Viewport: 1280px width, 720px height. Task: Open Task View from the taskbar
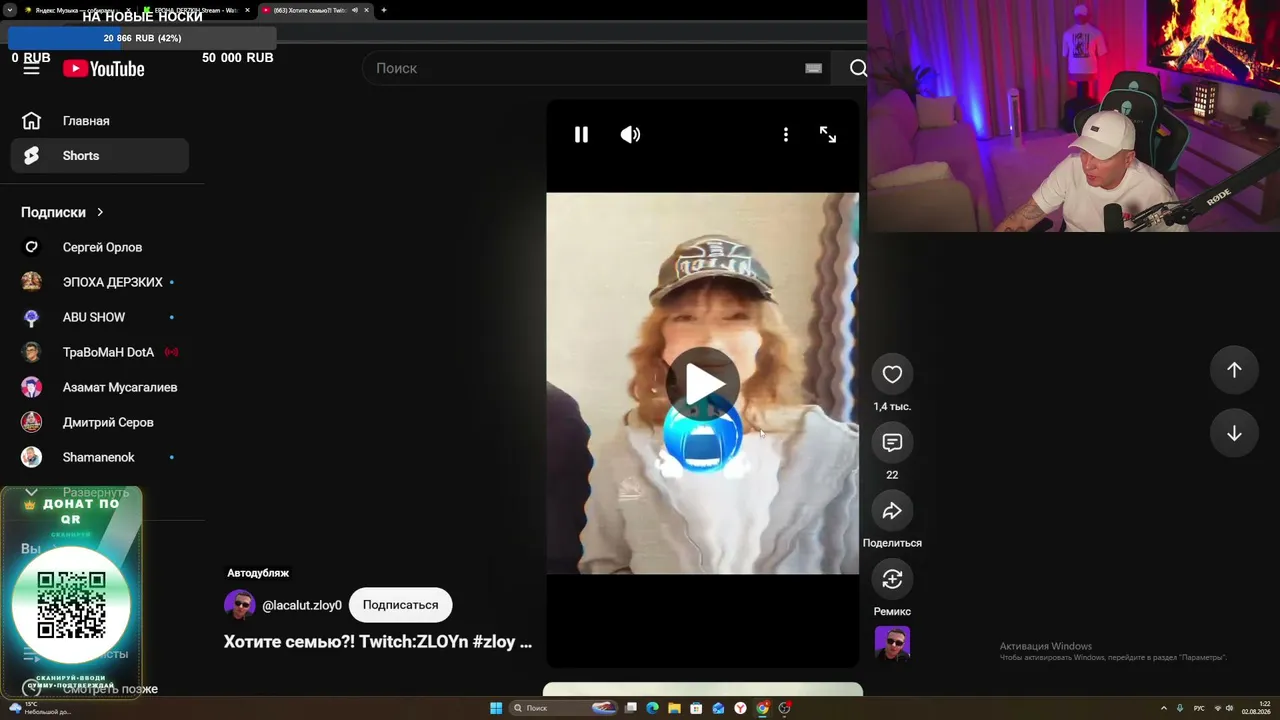point(631,708)
